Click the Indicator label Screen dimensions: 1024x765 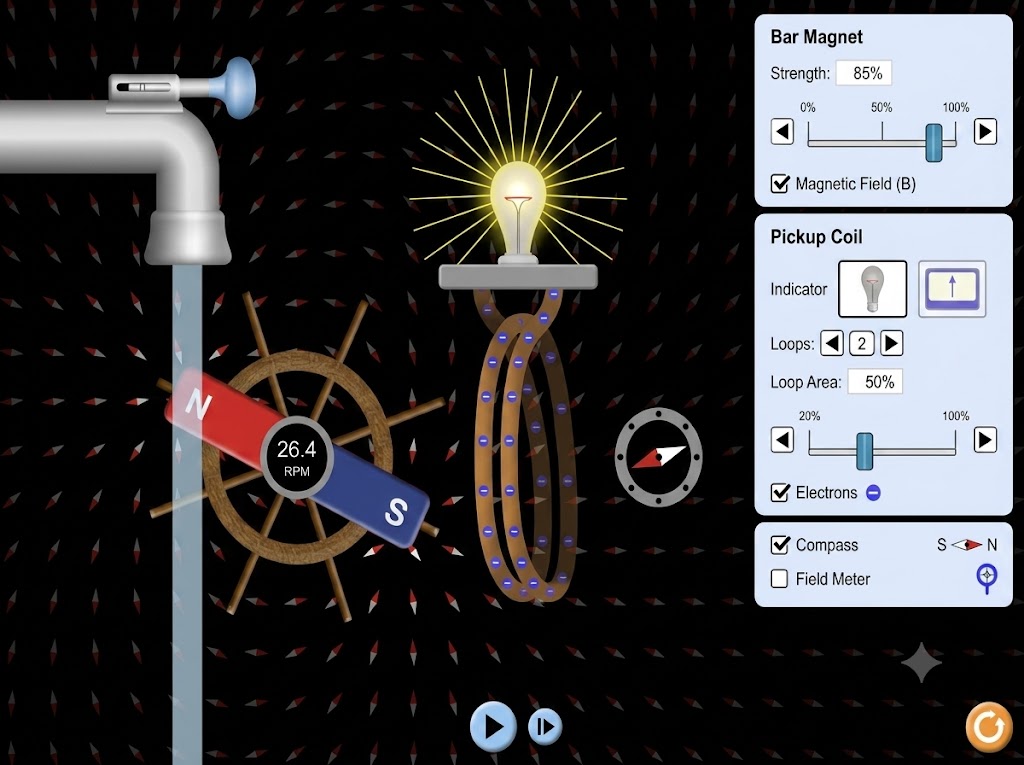coord(799,289)
